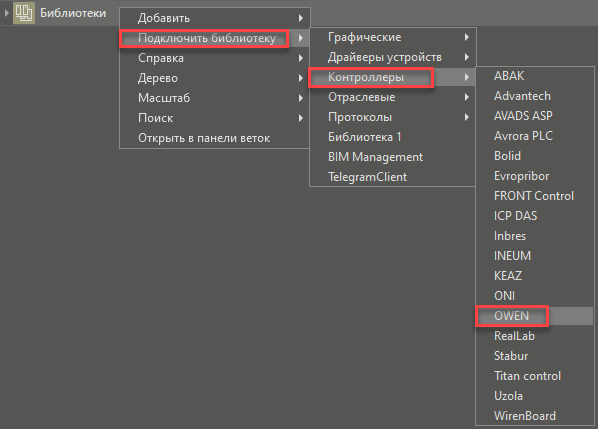Select ICP DAS controller library

tap(535, 216)
